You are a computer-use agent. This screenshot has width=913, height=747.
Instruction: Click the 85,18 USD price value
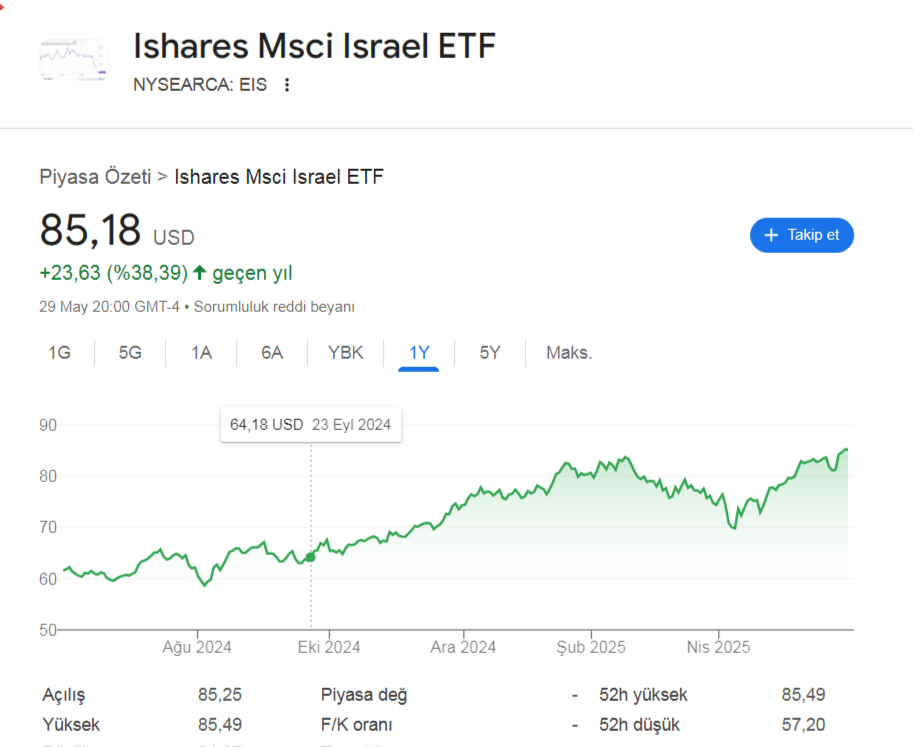pyautogui.click(x=116, y=231)
